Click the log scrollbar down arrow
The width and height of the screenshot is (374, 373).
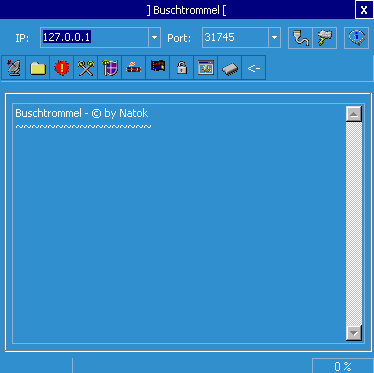tap(354, 333)
